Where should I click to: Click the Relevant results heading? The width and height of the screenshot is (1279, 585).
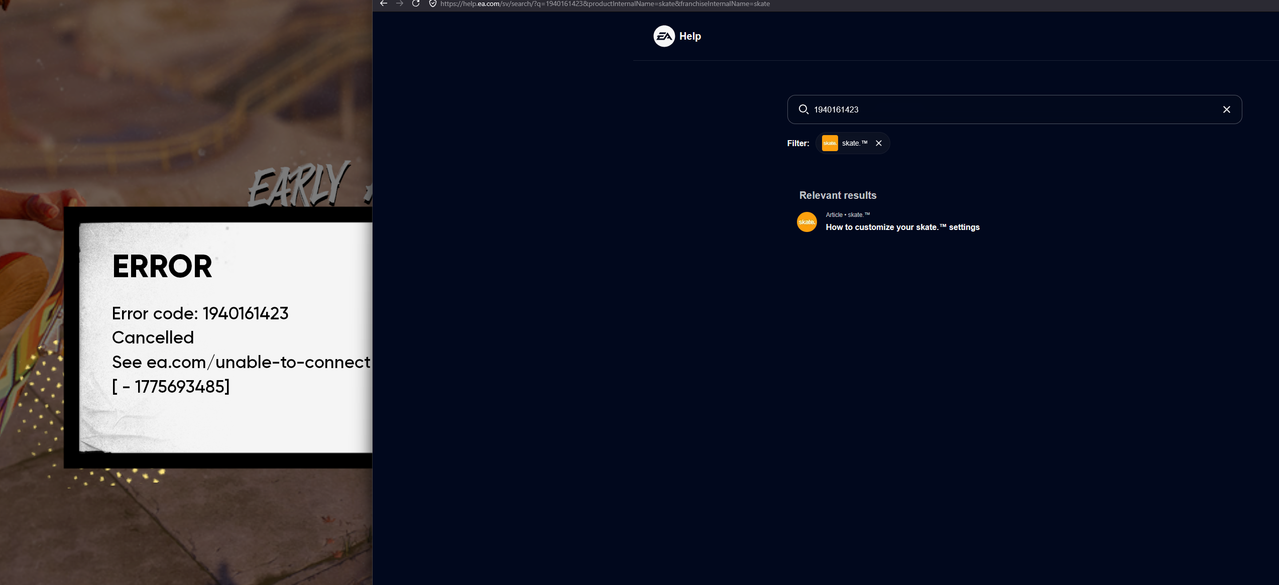838,195
